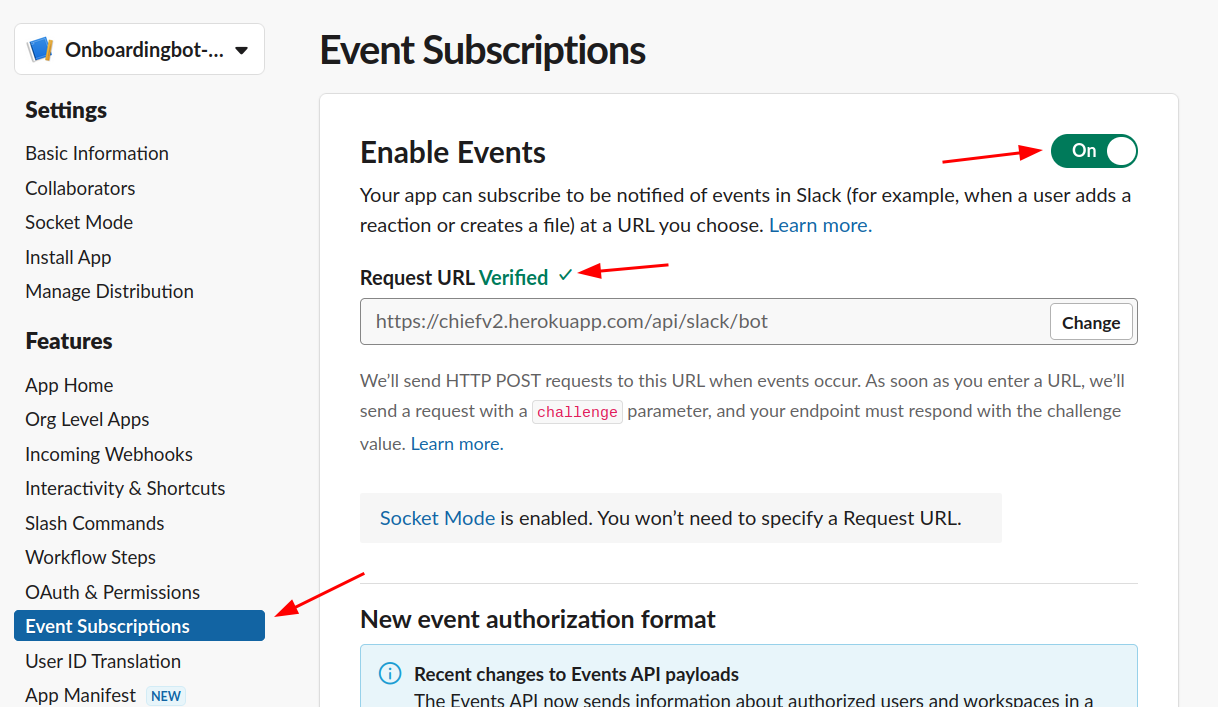Go to Slash Commands configuration
Viewport: 1218px width, 707px height.
[x=94, y=522]
